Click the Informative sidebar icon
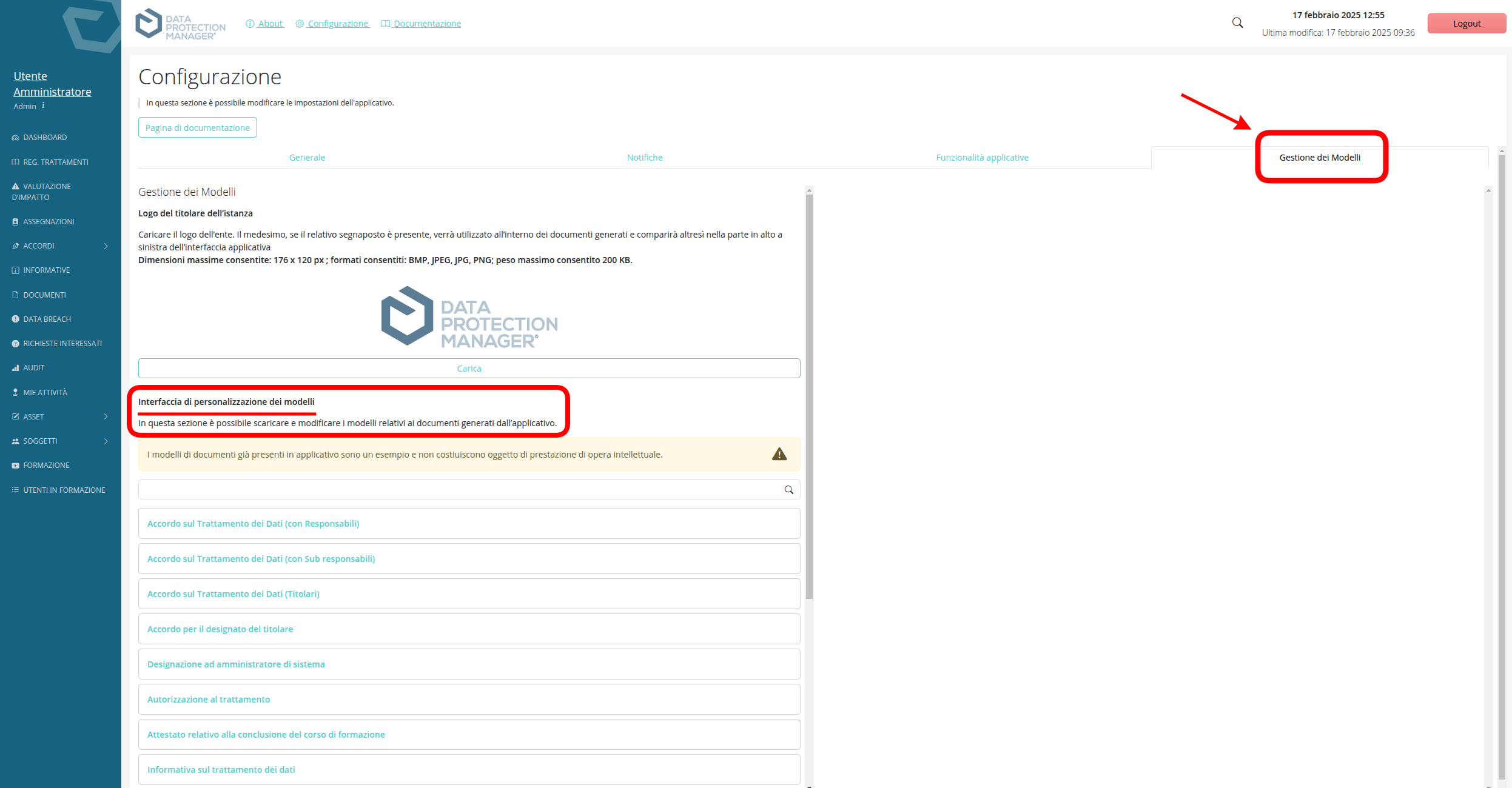The height and width of the screenshot is (788, 1512). pos(15,270)
